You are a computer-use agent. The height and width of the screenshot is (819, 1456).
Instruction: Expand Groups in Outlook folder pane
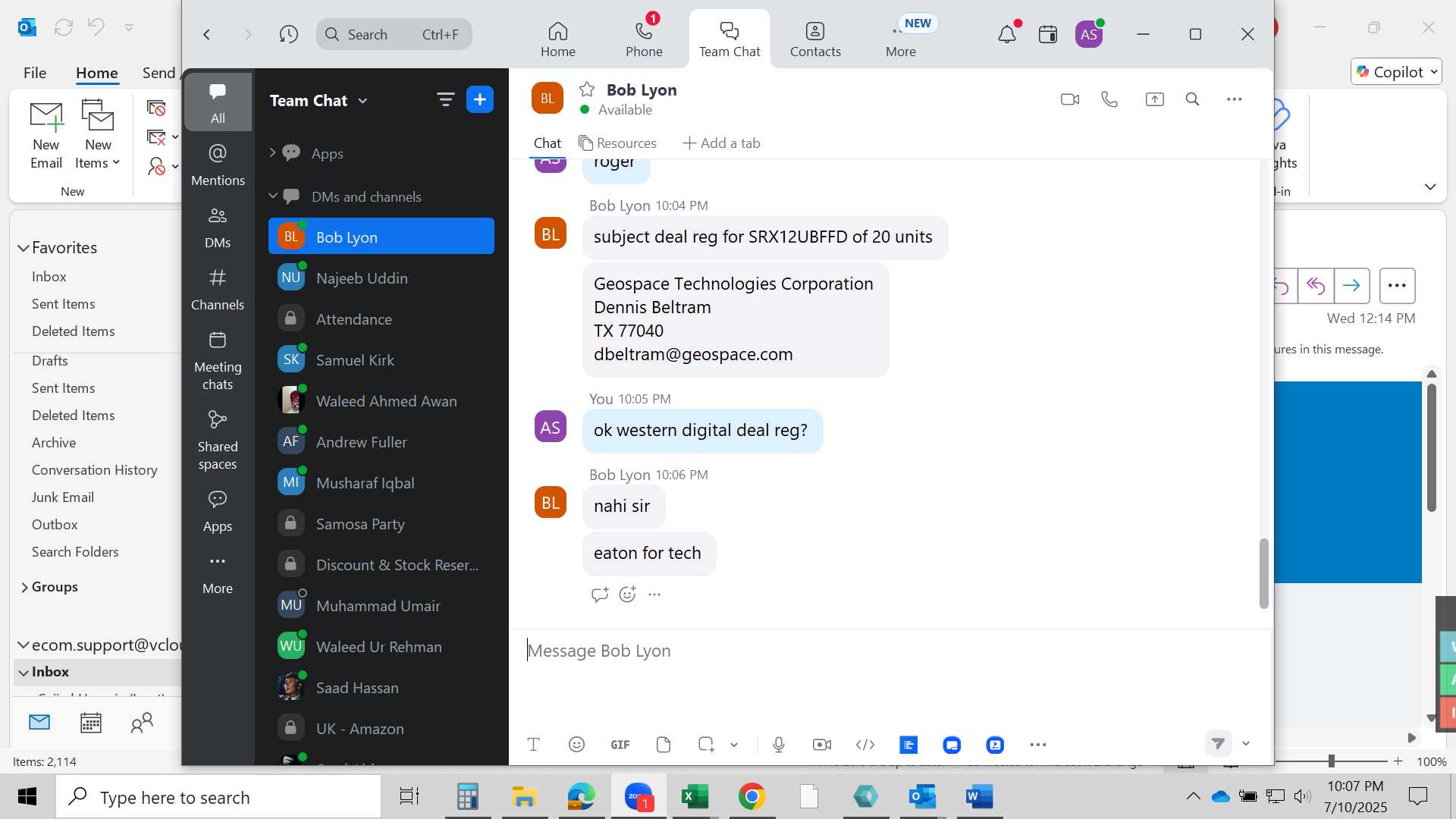[24, 587]
